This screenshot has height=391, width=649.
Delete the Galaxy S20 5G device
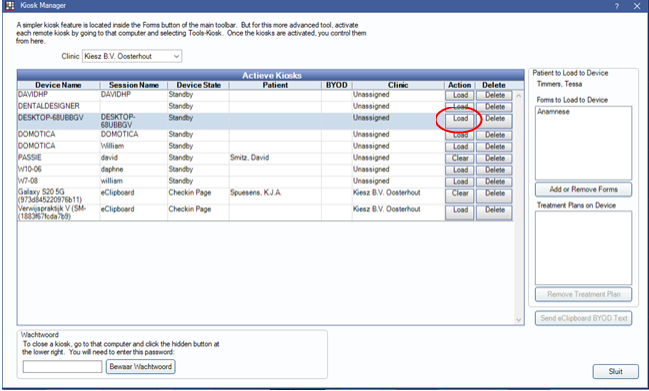coord(494,195)
